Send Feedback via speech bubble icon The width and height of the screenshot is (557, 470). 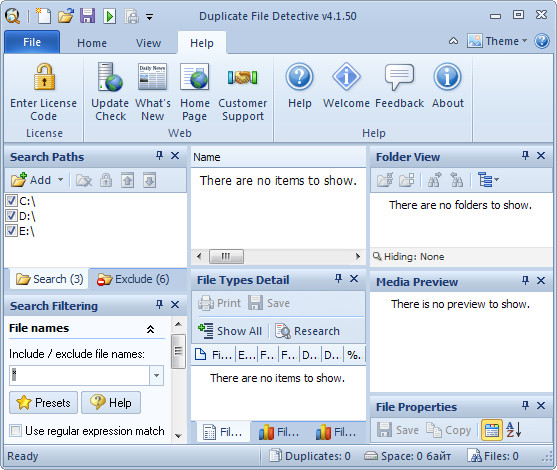click(x=399, y=77)
